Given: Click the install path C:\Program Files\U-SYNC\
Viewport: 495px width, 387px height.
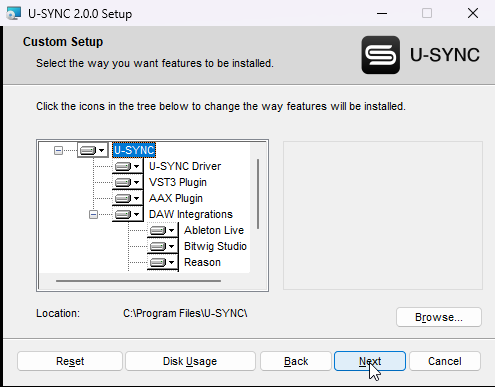Looking at the screenshot, I should 185,313.
